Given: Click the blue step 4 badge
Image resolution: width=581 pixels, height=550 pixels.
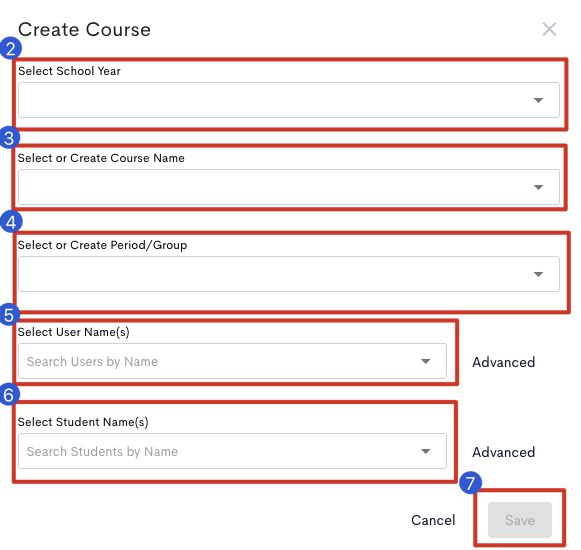Looking at the screenshot, I should [11, 222].
